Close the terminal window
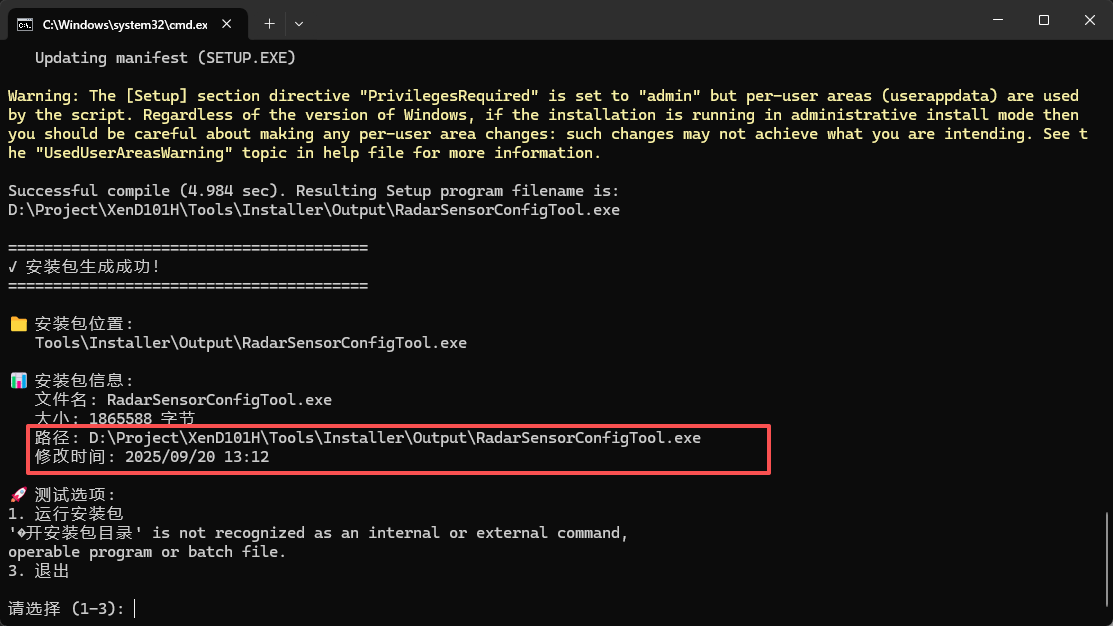 [1089, 20]
